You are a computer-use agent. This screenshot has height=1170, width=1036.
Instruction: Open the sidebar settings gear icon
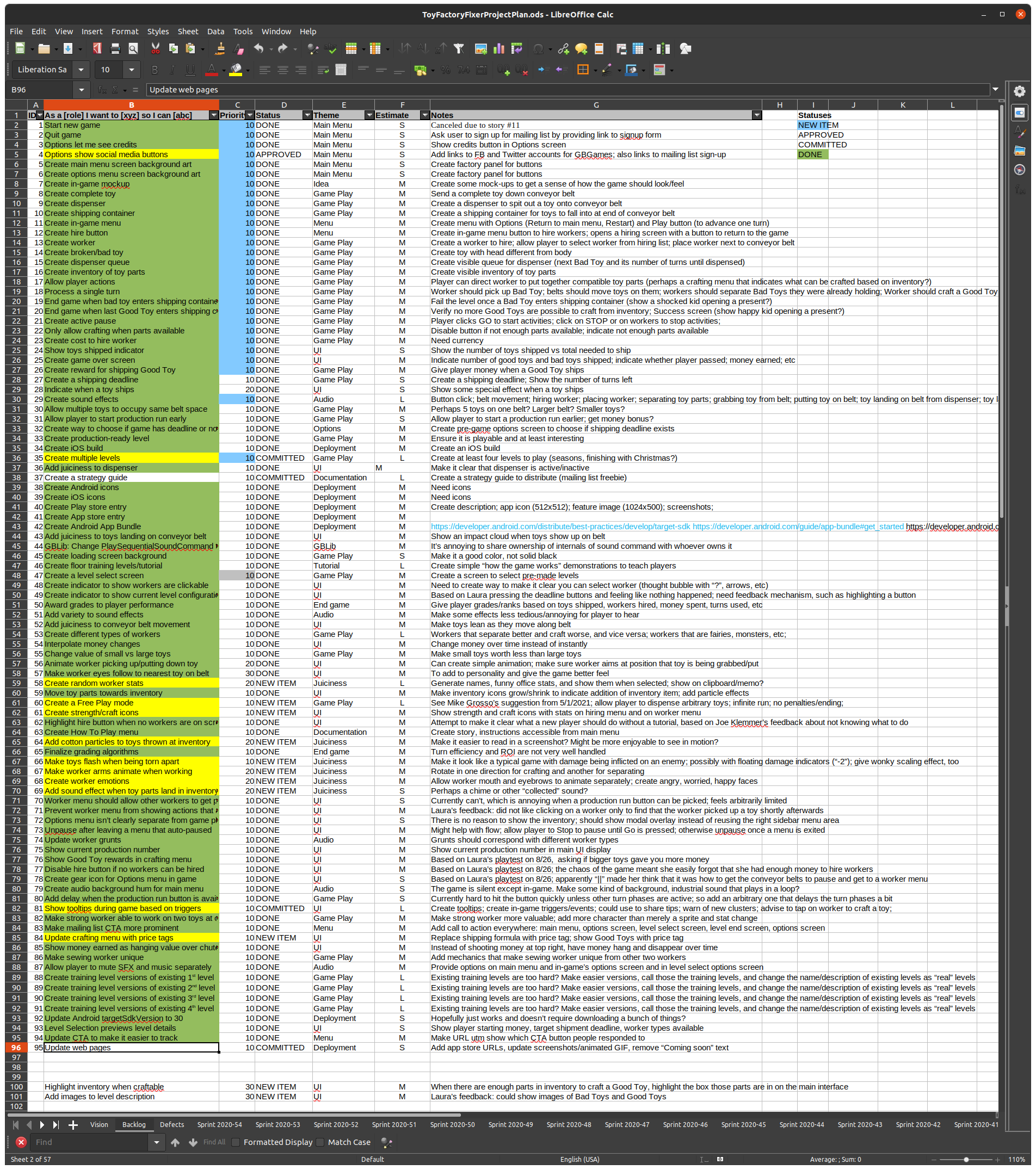(1019, 91)
